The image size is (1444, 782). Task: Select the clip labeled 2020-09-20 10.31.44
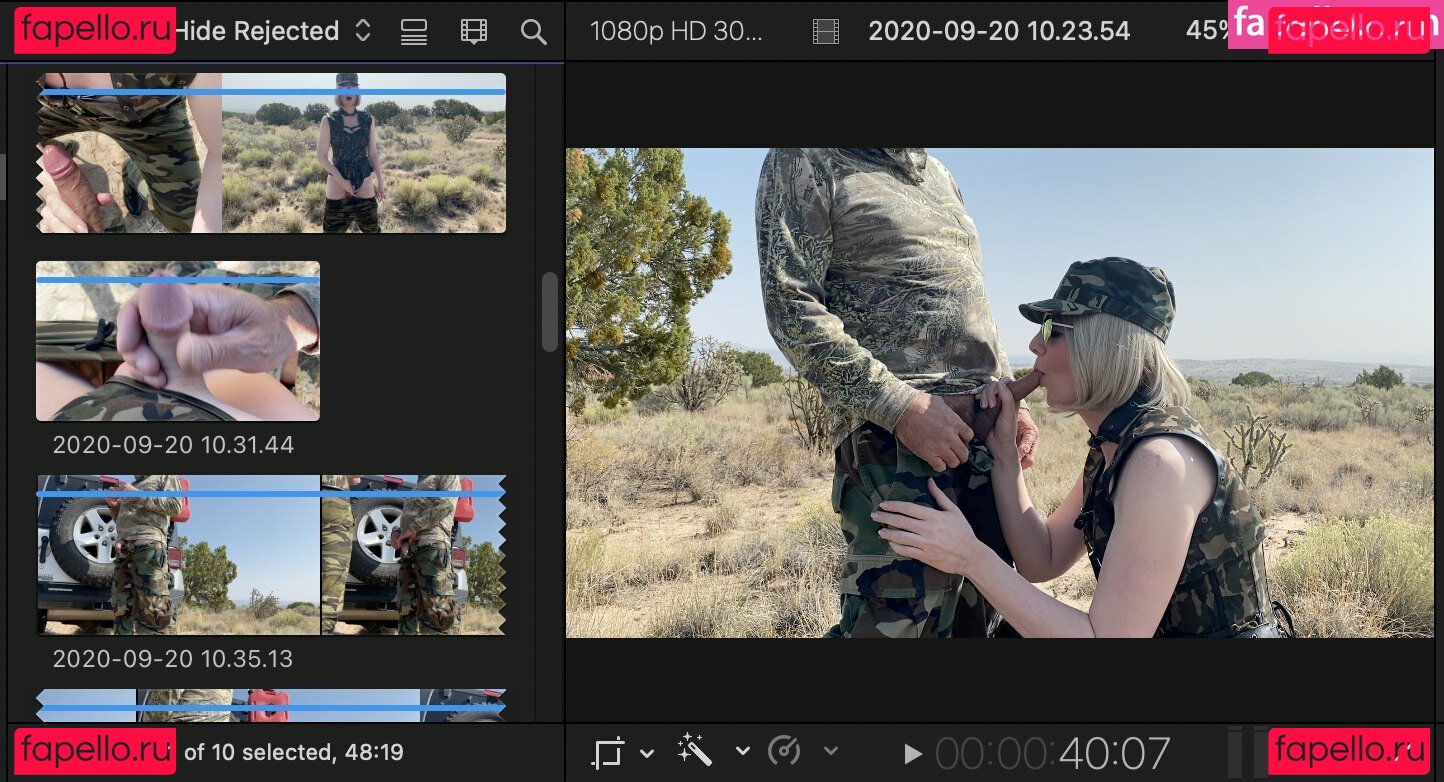coord(178,341)
